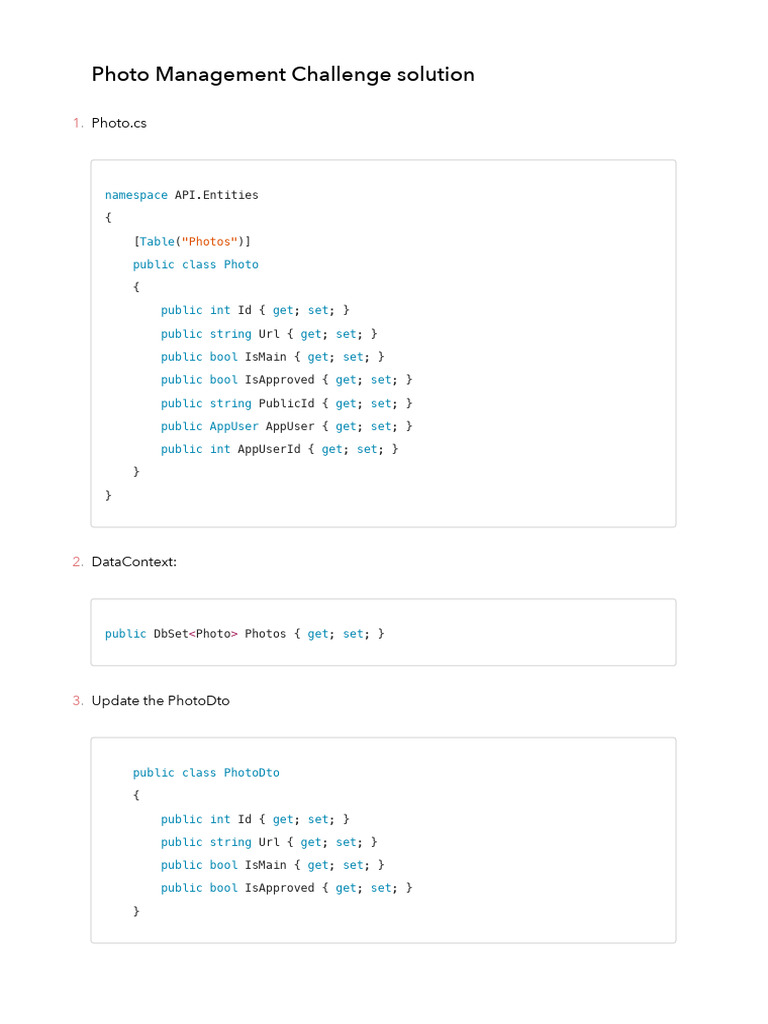The width and height of the screenshot is (768, 1024).
Task: Click the public class PhotoDto line
Action: pos(206,773)
